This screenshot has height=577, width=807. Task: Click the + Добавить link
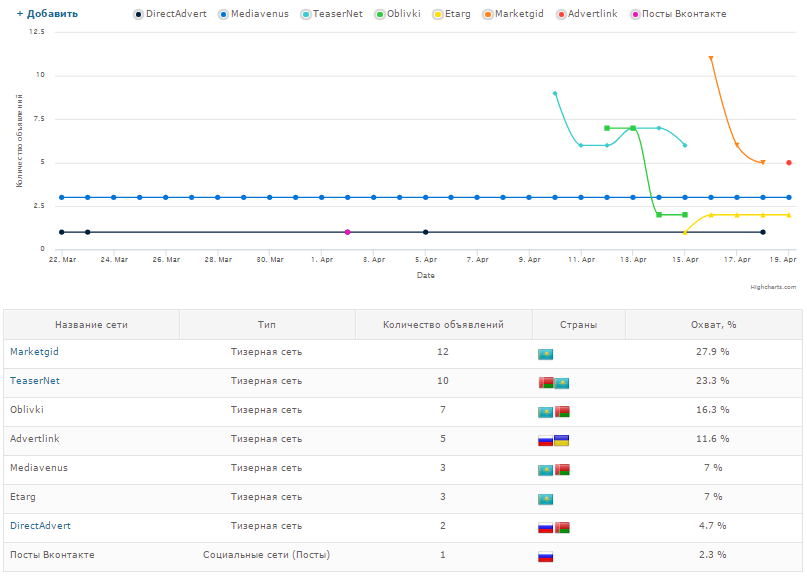pyautogui.click(x=47, y=14)
